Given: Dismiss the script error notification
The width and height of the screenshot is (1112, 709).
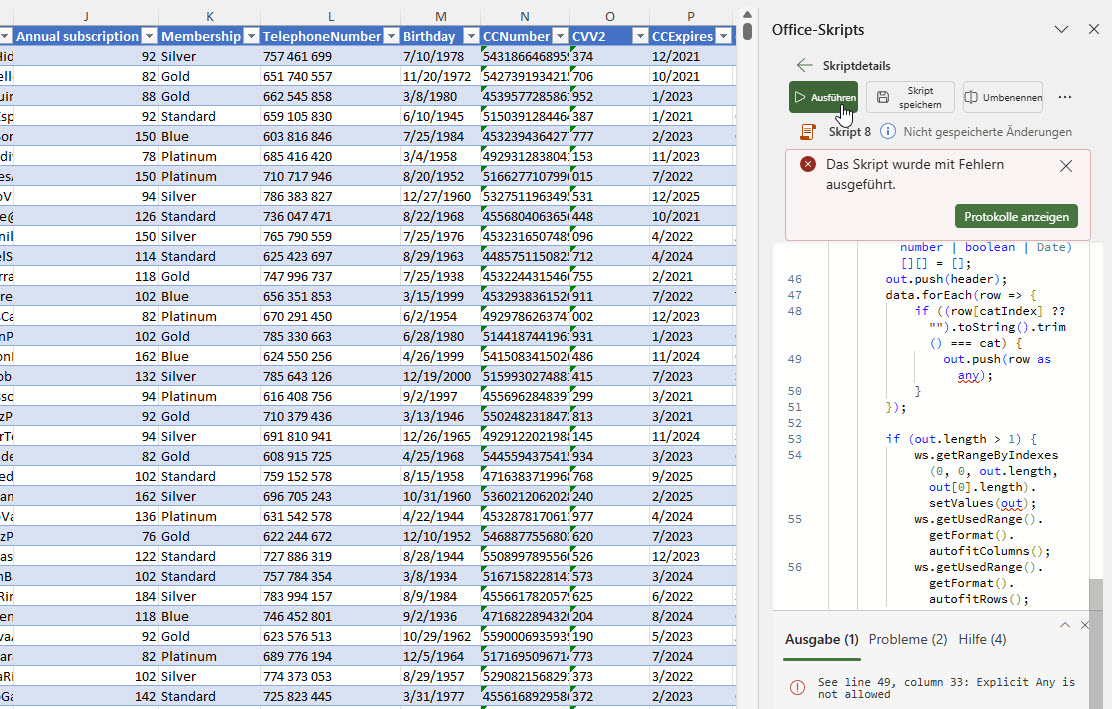Looking at the screenshot, I should (x=1066, y=166).
